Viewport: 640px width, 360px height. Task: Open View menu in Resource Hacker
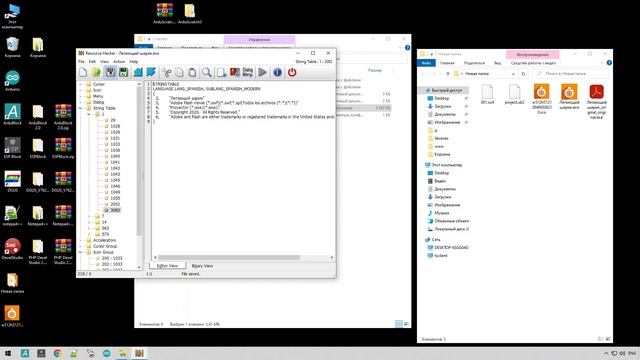pos(104,62)
